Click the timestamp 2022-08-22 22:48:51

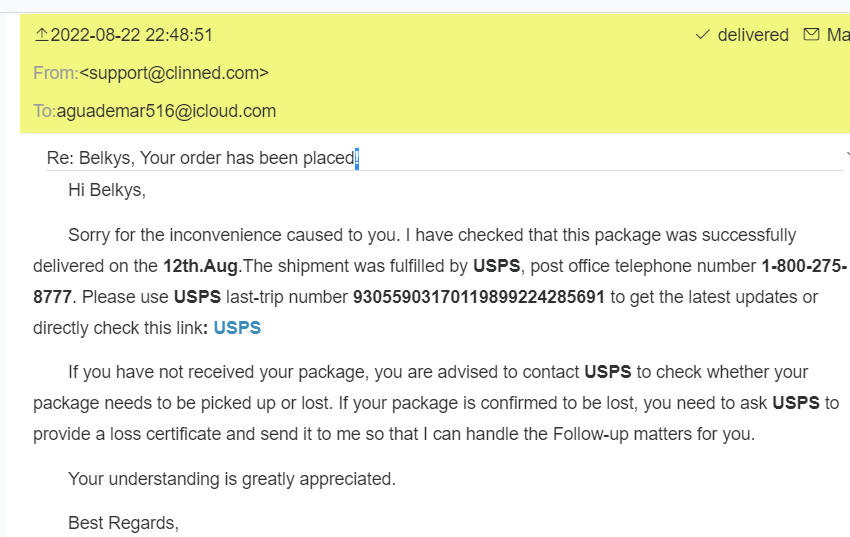coord(131,35)
